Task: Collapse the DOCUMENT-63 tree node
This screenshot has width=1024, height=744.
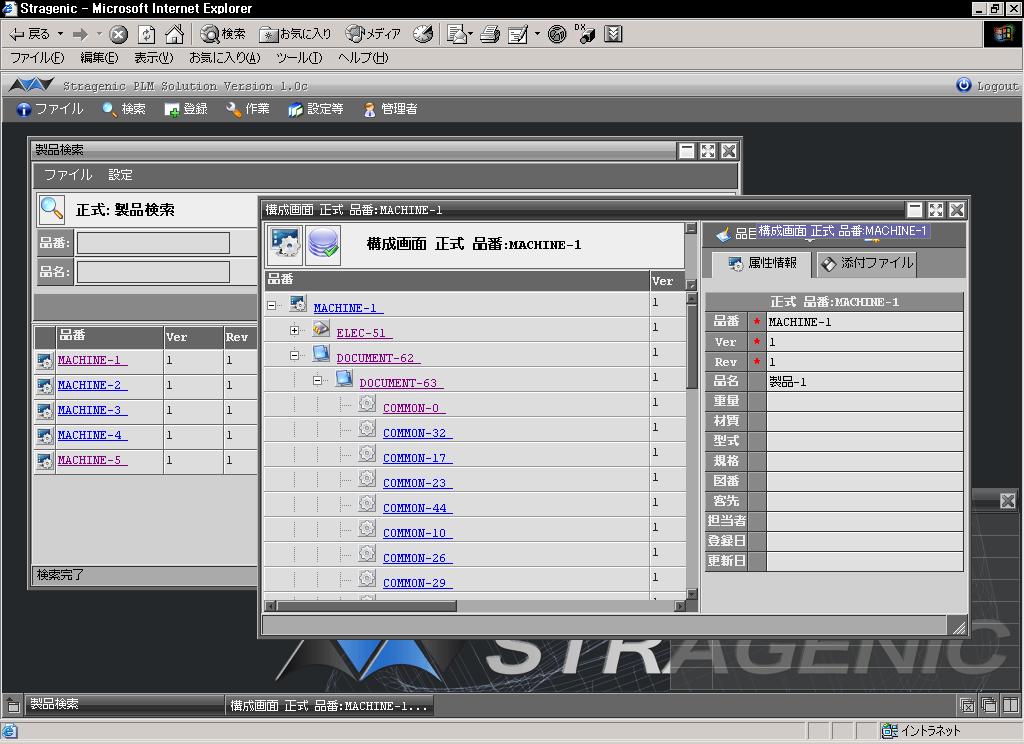Action: click(x=317, y=380)
